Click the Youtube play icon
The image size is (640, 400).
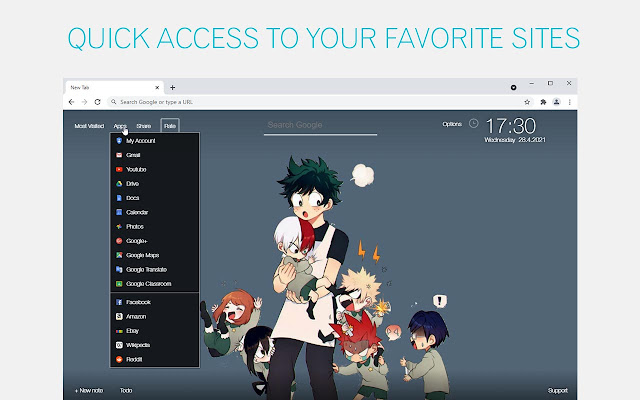click(119, 169)
